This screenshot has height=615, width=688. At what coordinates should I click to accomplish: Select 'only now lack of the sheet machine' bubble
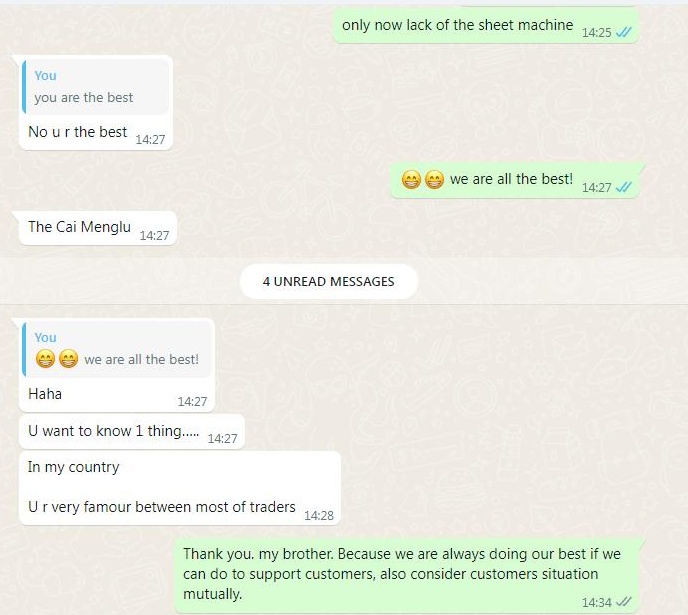tap(485, 25)
